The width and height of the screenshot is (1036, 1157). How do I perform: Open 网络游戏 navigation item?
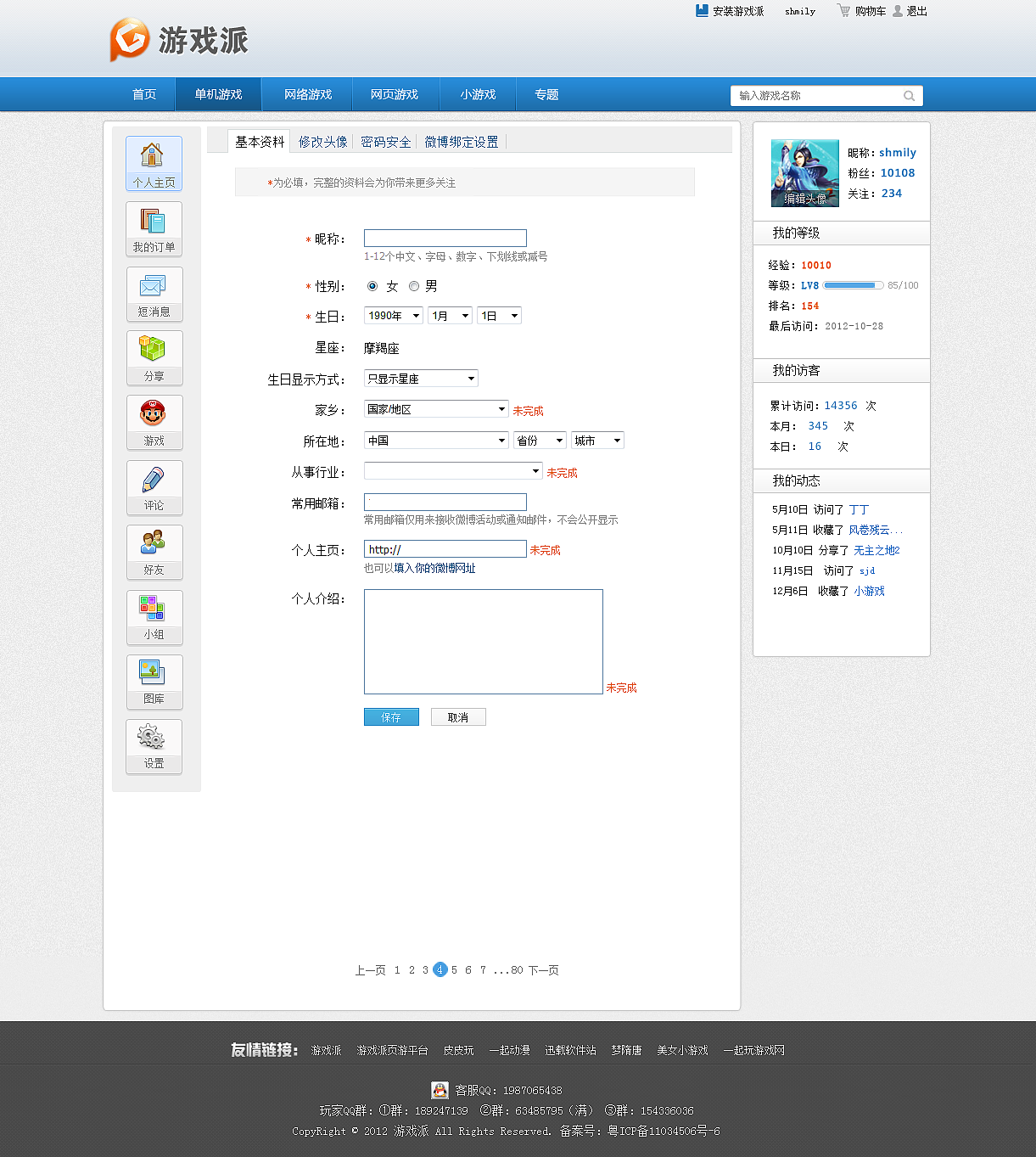(308, 94)
